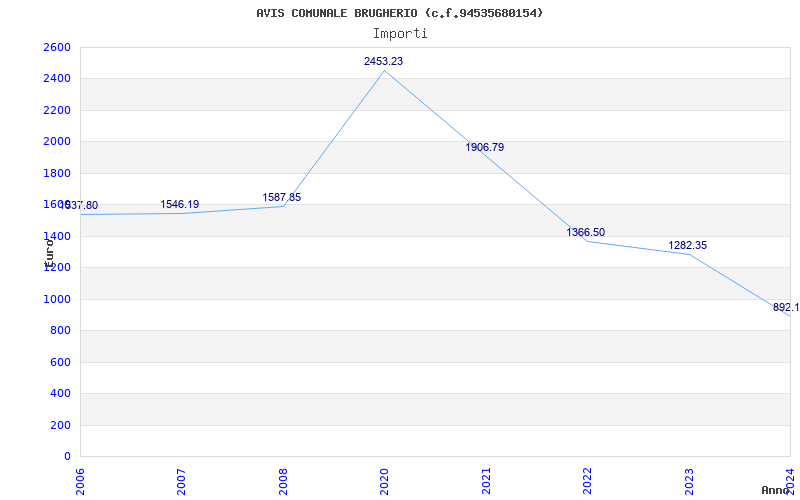
Task: Select the 1366.50 data label
Action: [586, 233]
